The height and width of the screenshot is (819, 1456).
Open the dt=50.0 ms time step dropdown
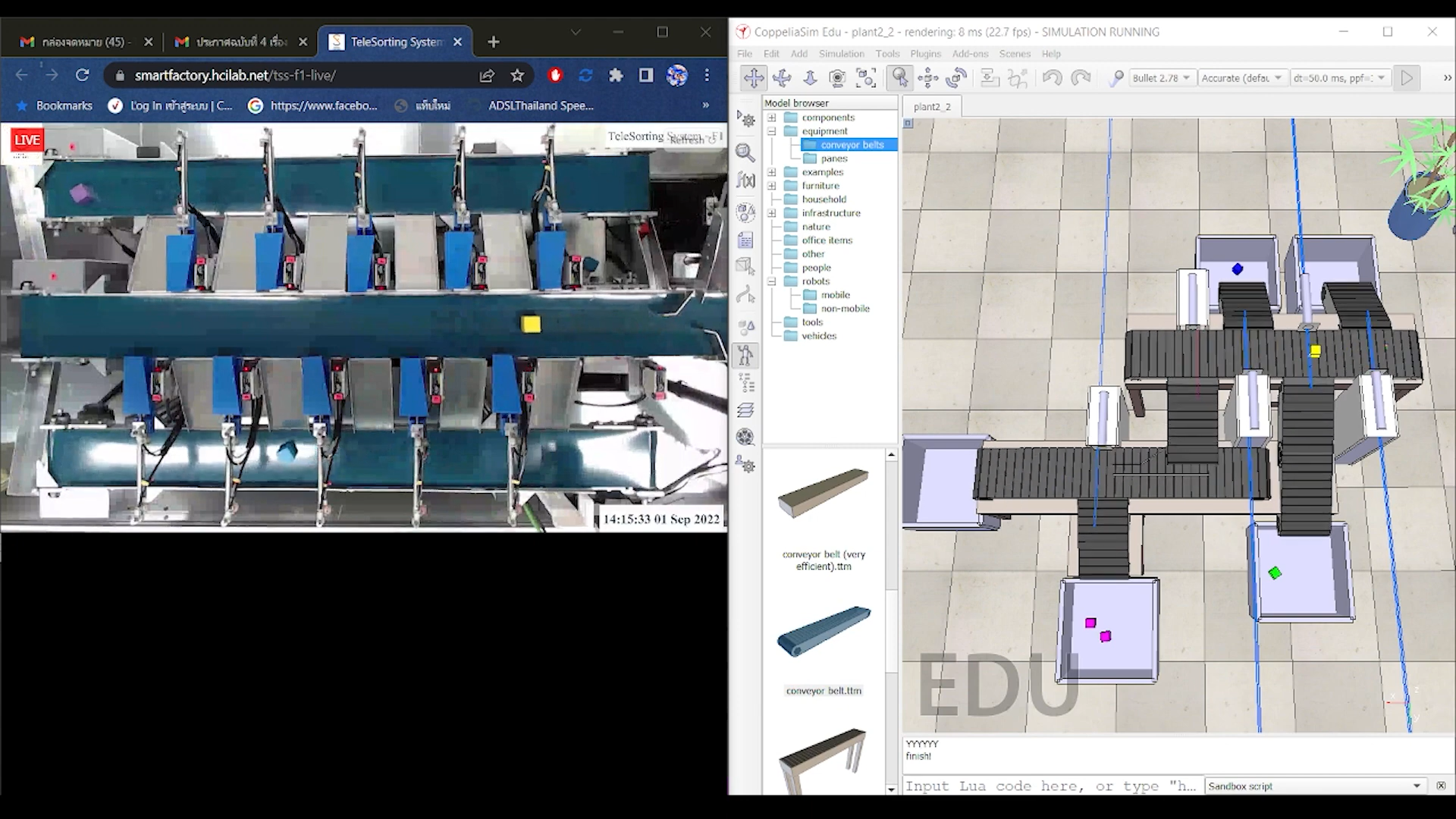[x=1340, y=77]
